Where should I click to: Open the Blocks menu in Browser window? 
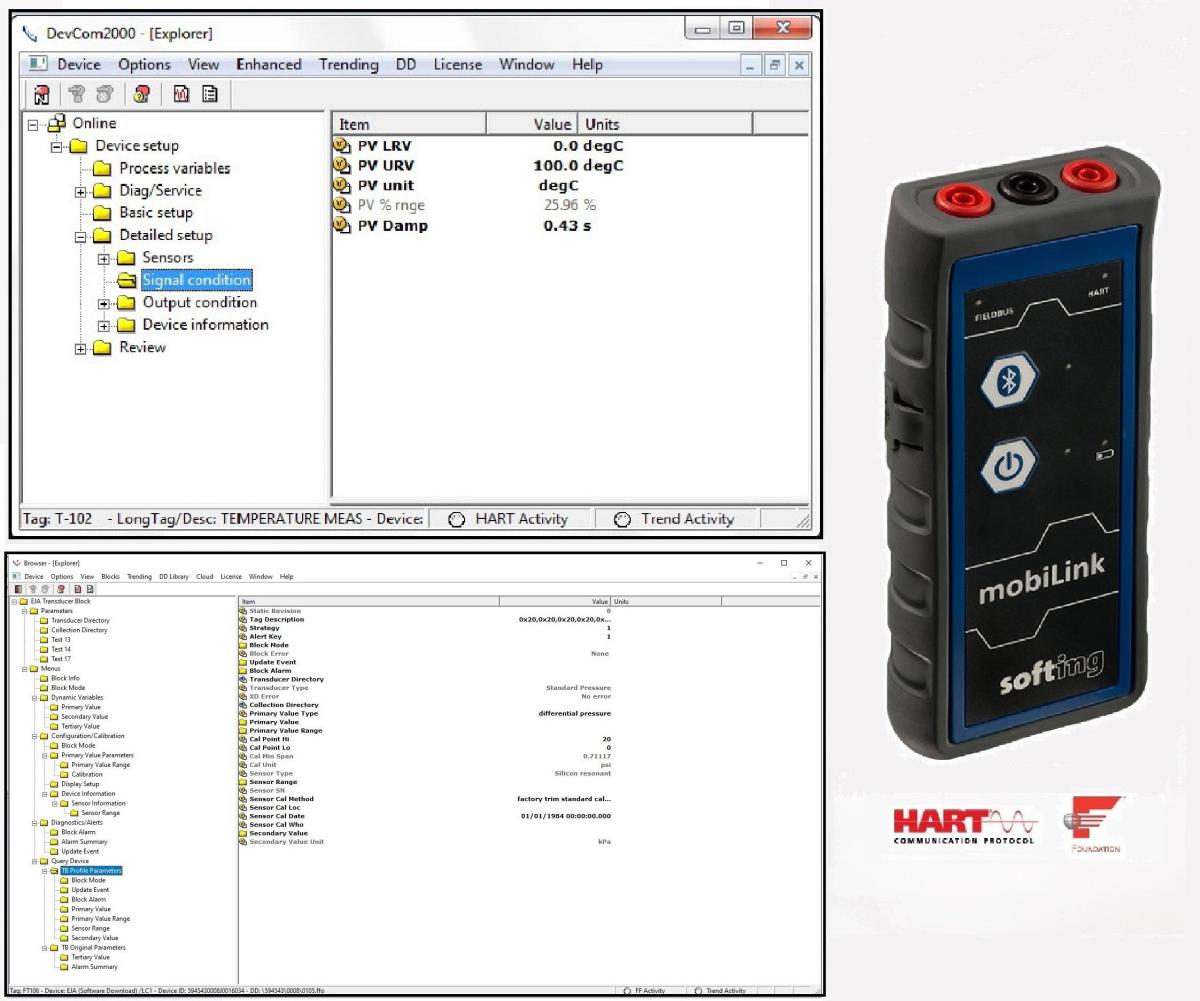111,577
